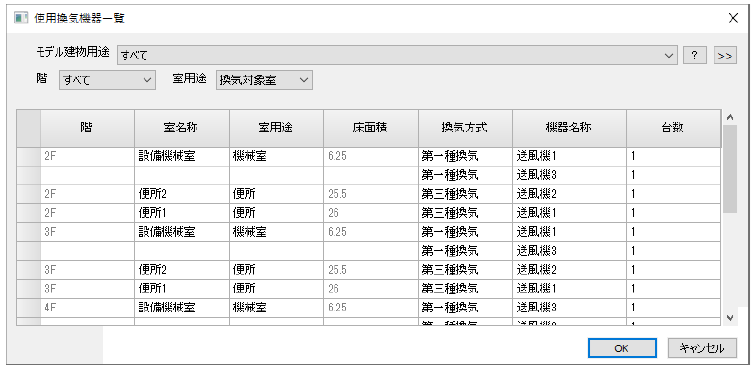Click the scrollbar up arrow

point(729,118)
